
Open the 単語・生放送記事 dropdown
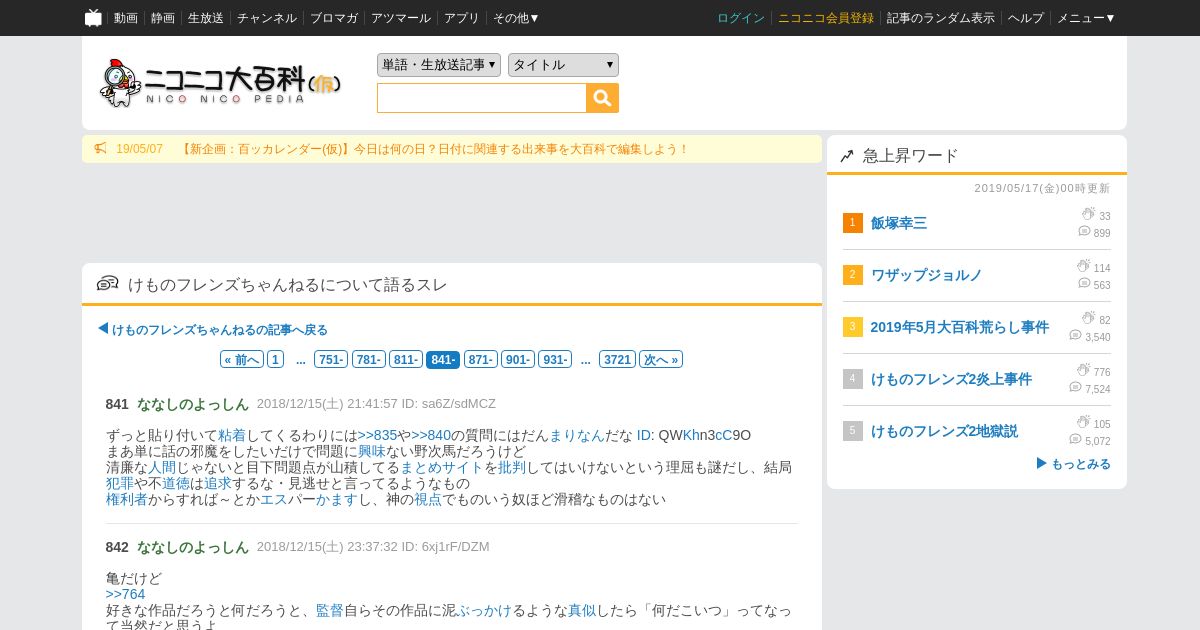[439, 65]
